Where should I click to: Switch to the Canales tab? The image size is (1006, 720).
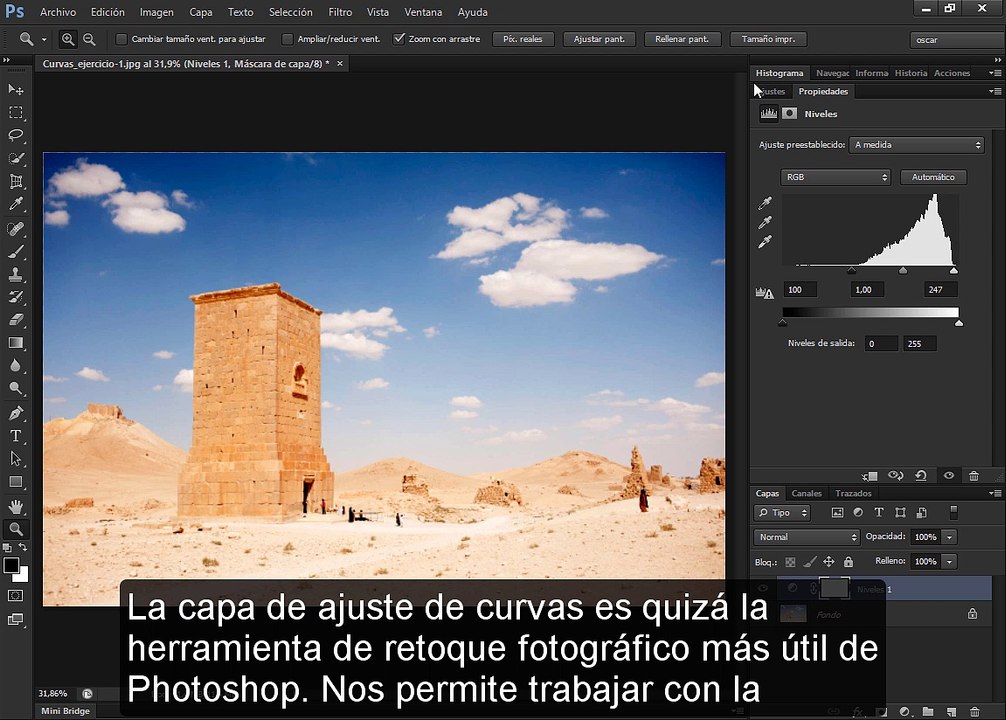[x=806, y=493]
